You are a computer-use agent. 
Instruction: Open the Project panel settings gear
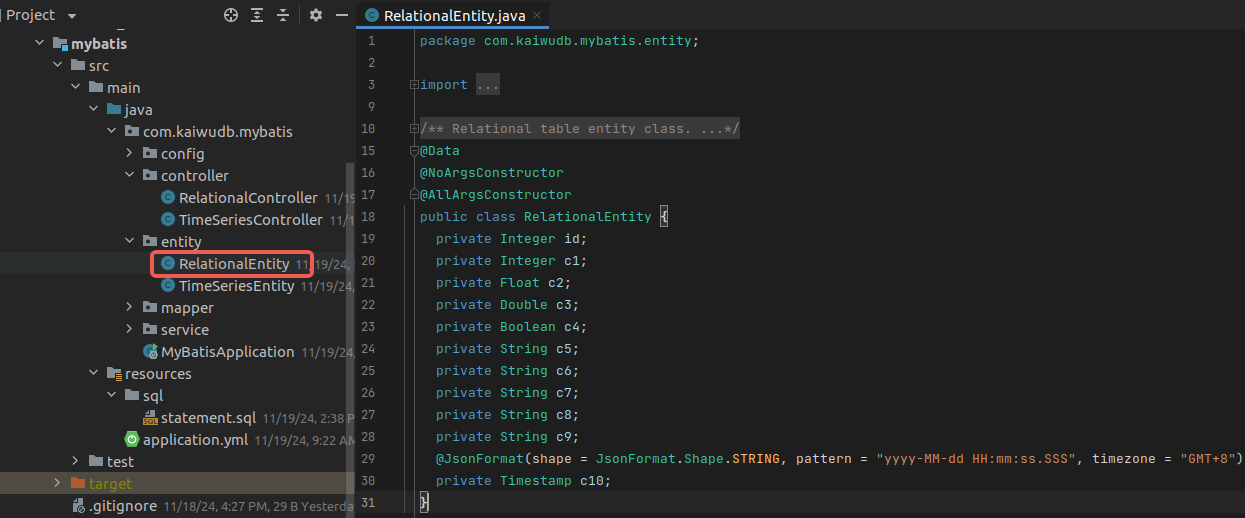pyautogui.click(x=316, y=15)
